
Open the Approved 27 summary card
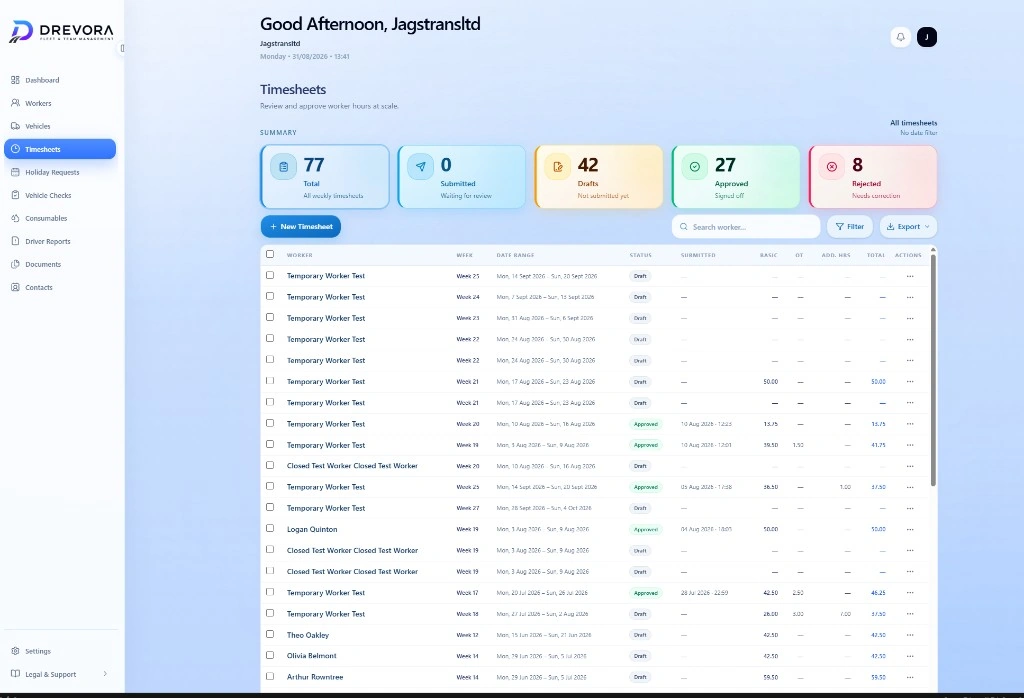point(736,177)
